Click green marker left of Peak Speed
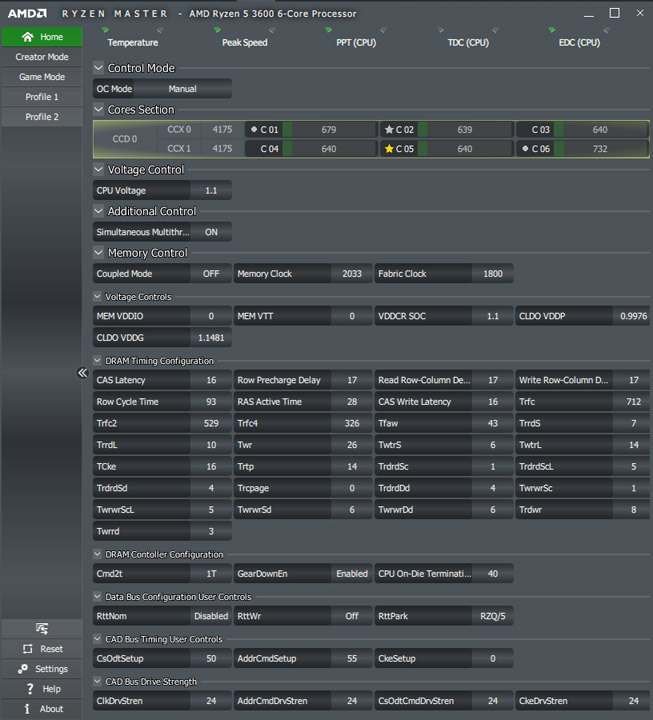The width and height of the screenshot is (653, 720). click(217, 30)
